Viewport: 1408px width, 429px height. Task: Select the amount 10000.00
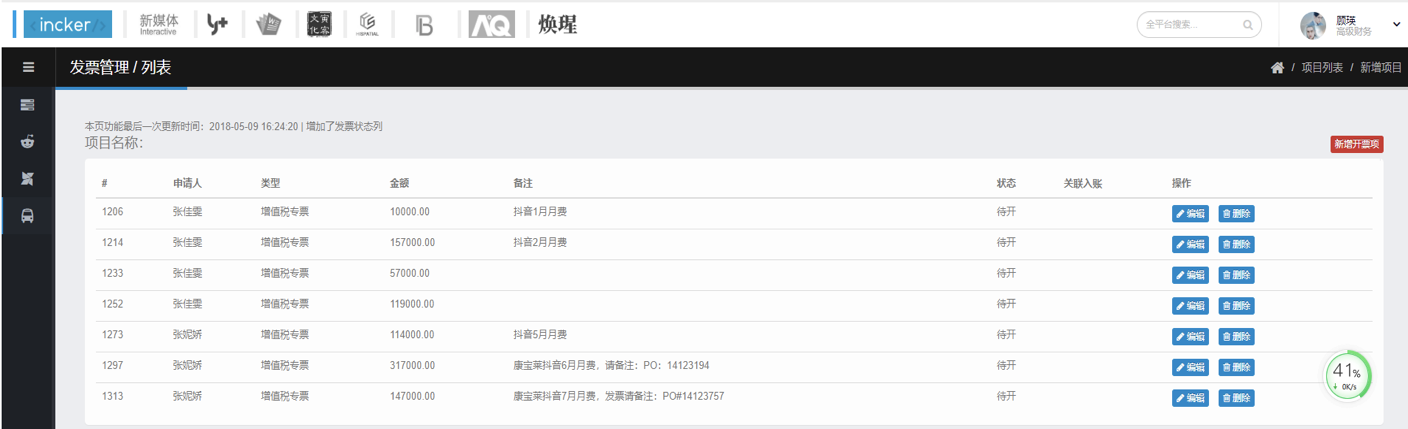pos(410,212)
